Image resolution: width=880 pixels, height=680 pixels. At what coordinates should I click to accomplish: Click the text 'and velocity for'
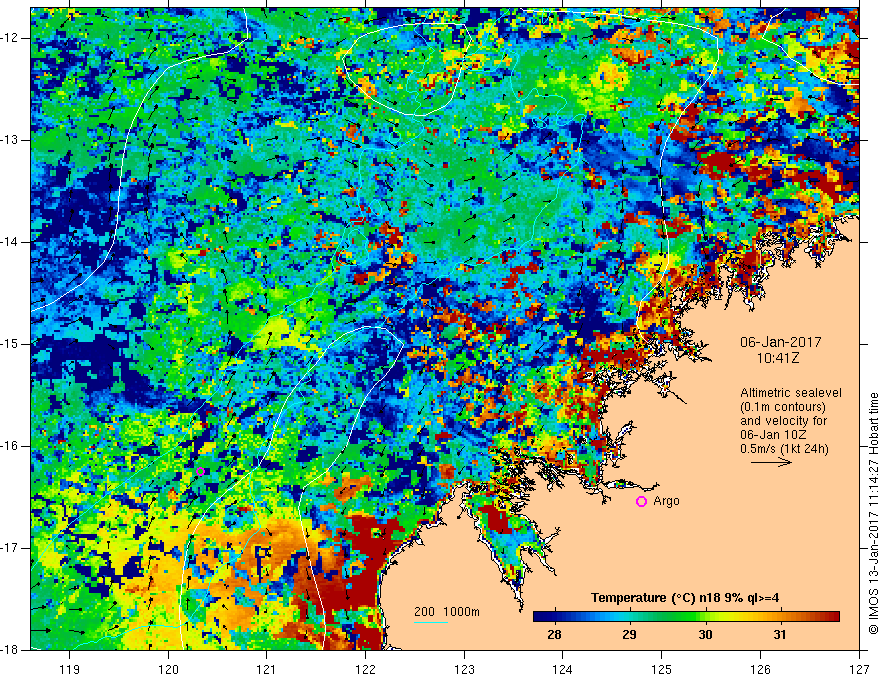783,421
